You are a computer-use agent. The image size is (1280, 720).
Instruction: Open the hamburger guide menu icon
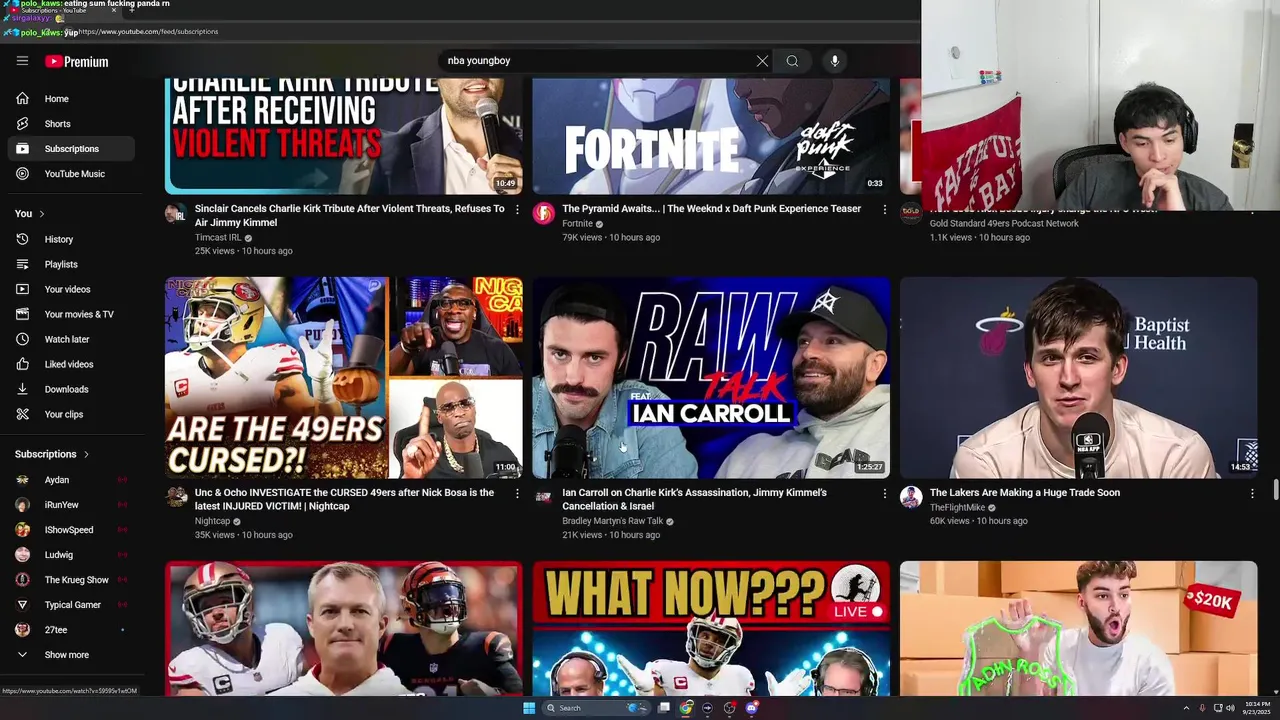[x=22, y=61]
